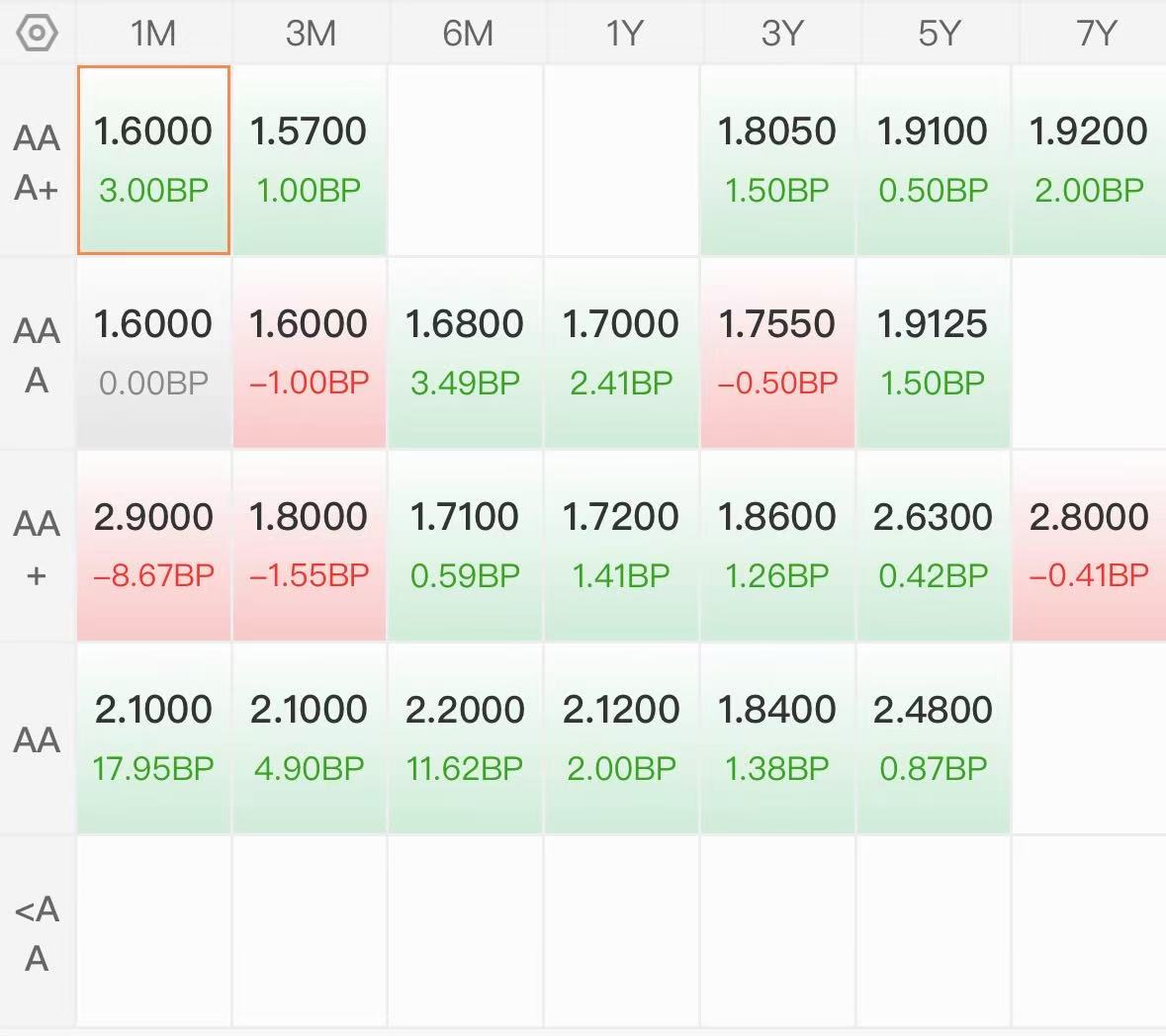
Task: Open AAA+ 3Y cell showing 1.8050
Action: coord(777,160)
